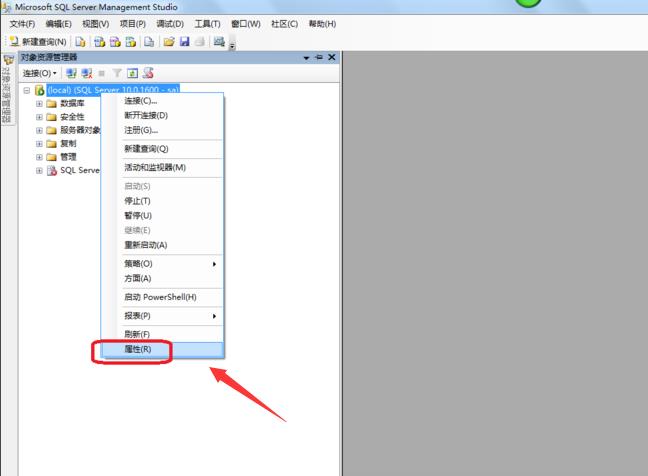Open the 文件(F) menu
Viewport: 648px width, 476px height.
(22, 24)
